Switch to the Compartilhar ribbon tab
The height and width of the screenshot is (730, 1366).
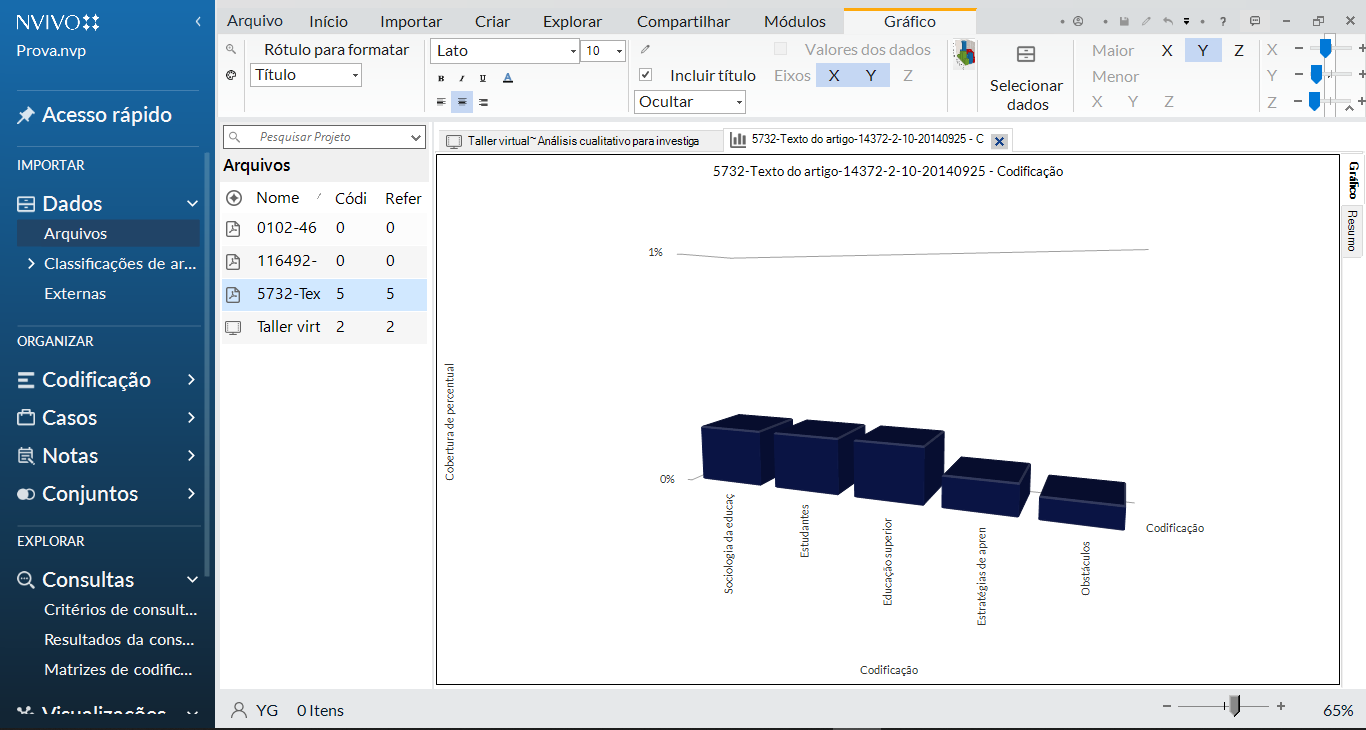point(683,21)
